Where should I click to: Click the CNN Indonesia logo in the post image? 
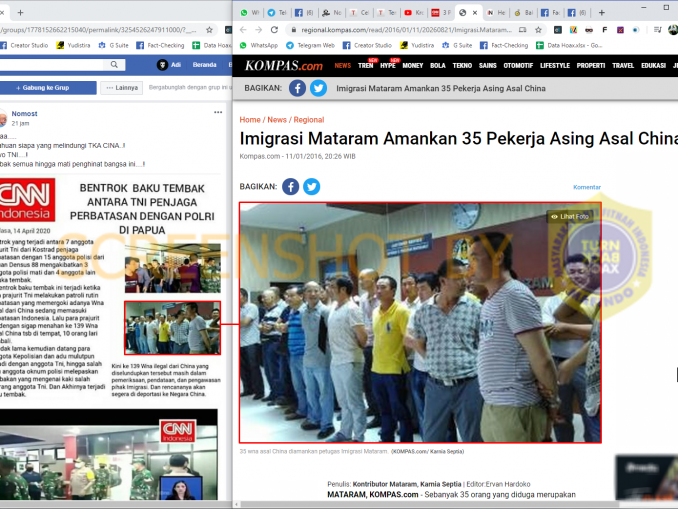[26, 200]
